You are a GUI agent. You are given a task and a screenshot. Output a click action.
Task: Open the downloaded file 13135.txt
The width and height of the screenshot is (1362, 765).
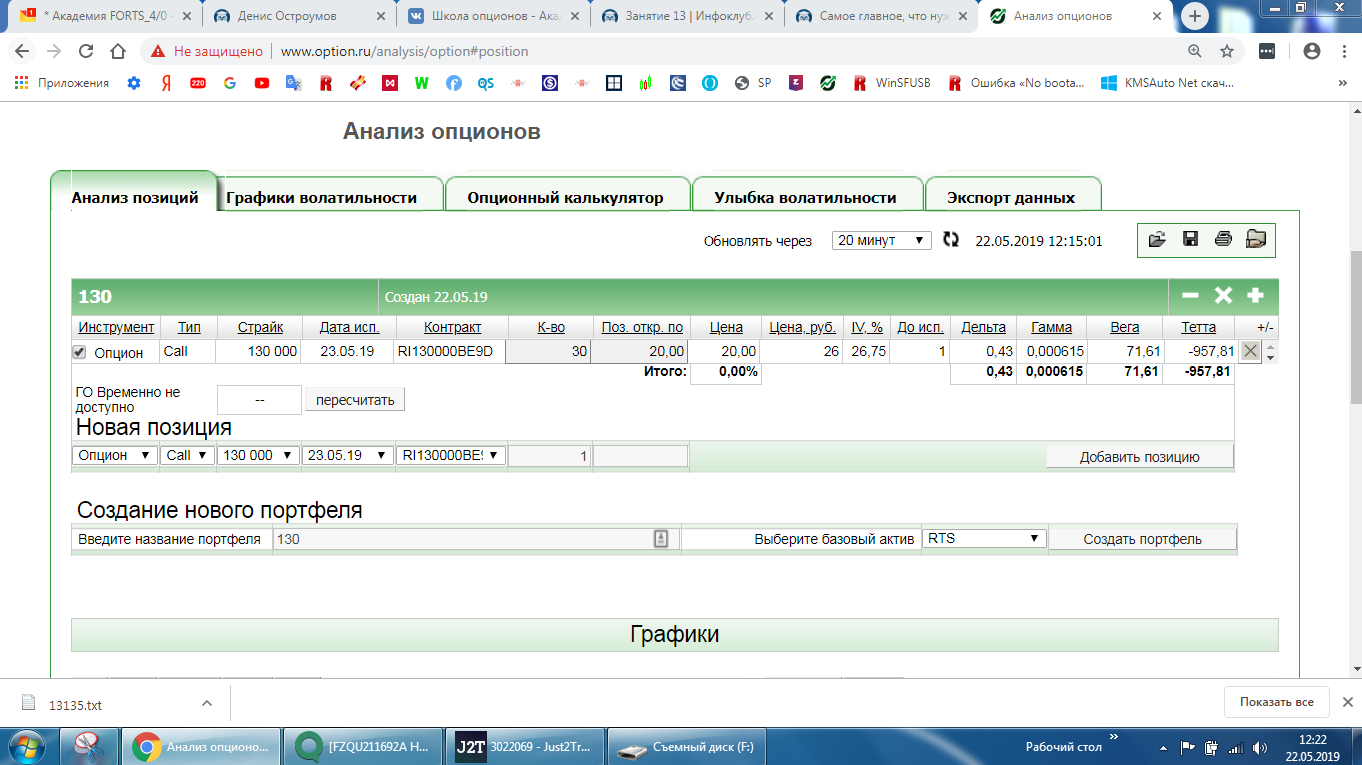click(x=75, y=705)
